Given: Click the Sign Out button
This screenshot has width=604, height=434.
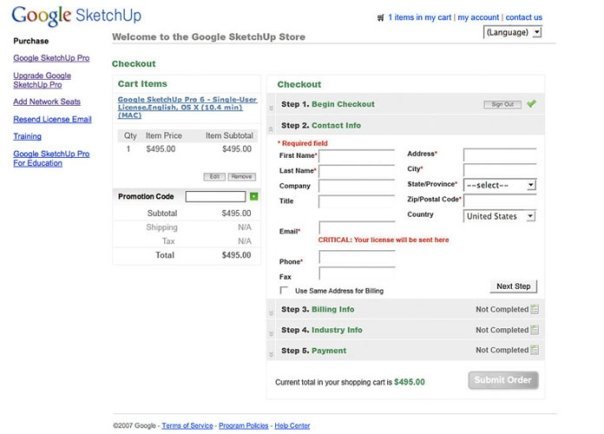Looking at the screenshot, I should [503, 104].
